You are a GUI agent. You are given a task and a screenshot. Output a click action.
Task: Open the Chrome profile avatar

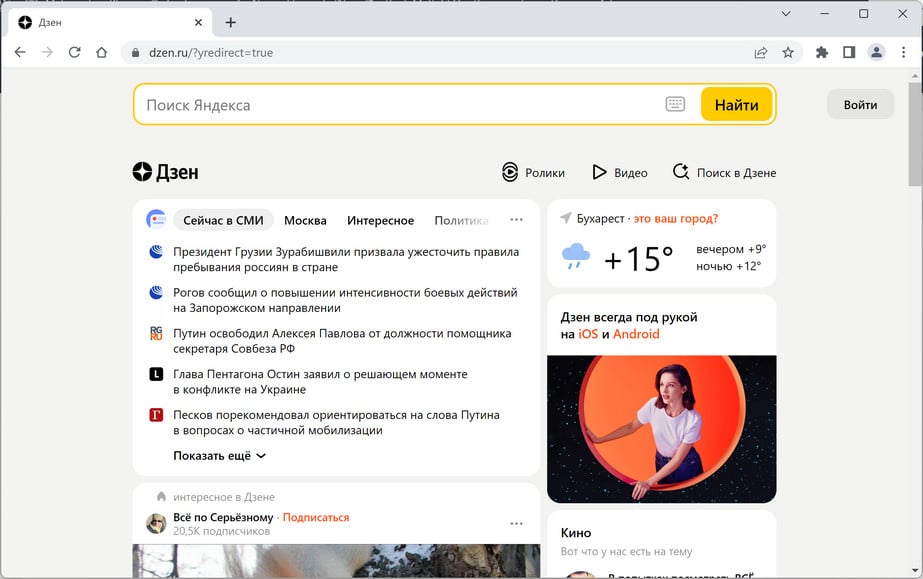point(876,52)
